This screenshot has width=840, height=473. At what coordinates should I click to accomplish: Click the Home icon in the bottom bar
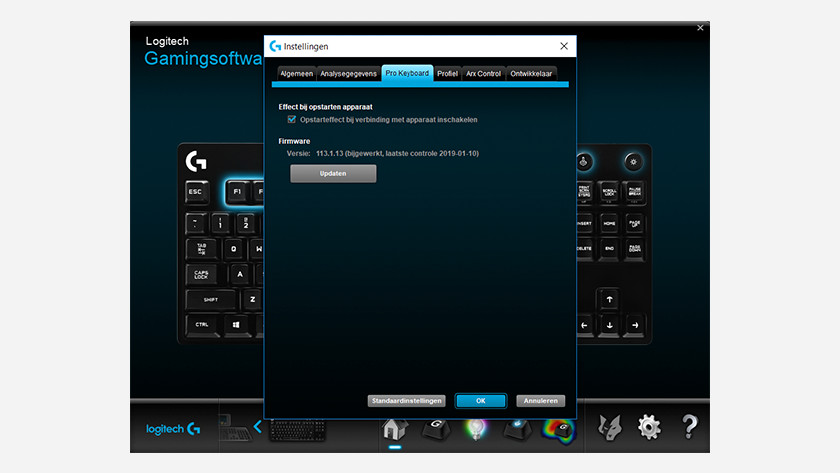pyautogui.click(x=395, y=429)
